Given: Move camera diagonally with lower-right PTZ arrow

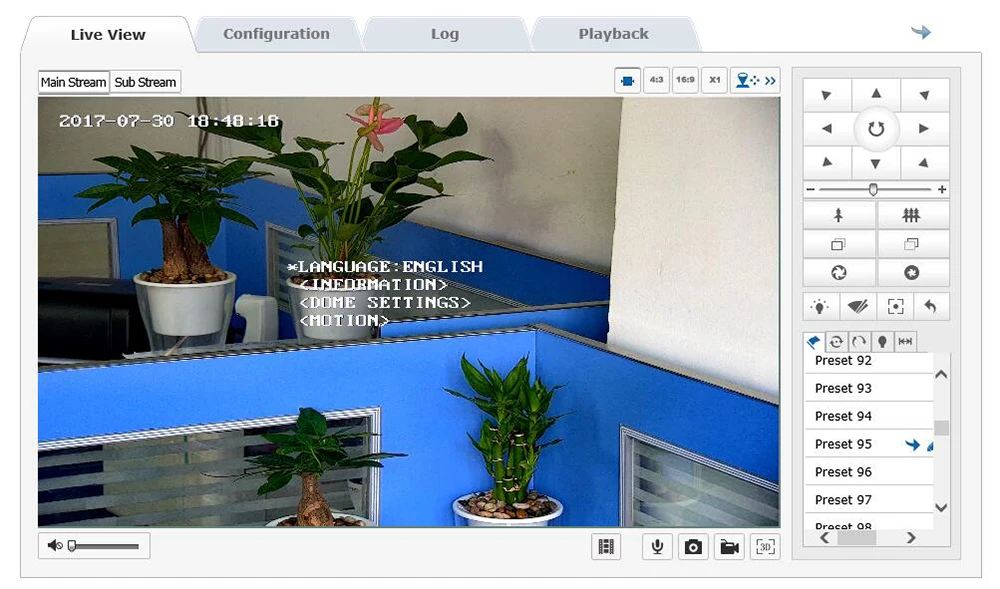Looking at the screenshot, I should coord(924,163).
